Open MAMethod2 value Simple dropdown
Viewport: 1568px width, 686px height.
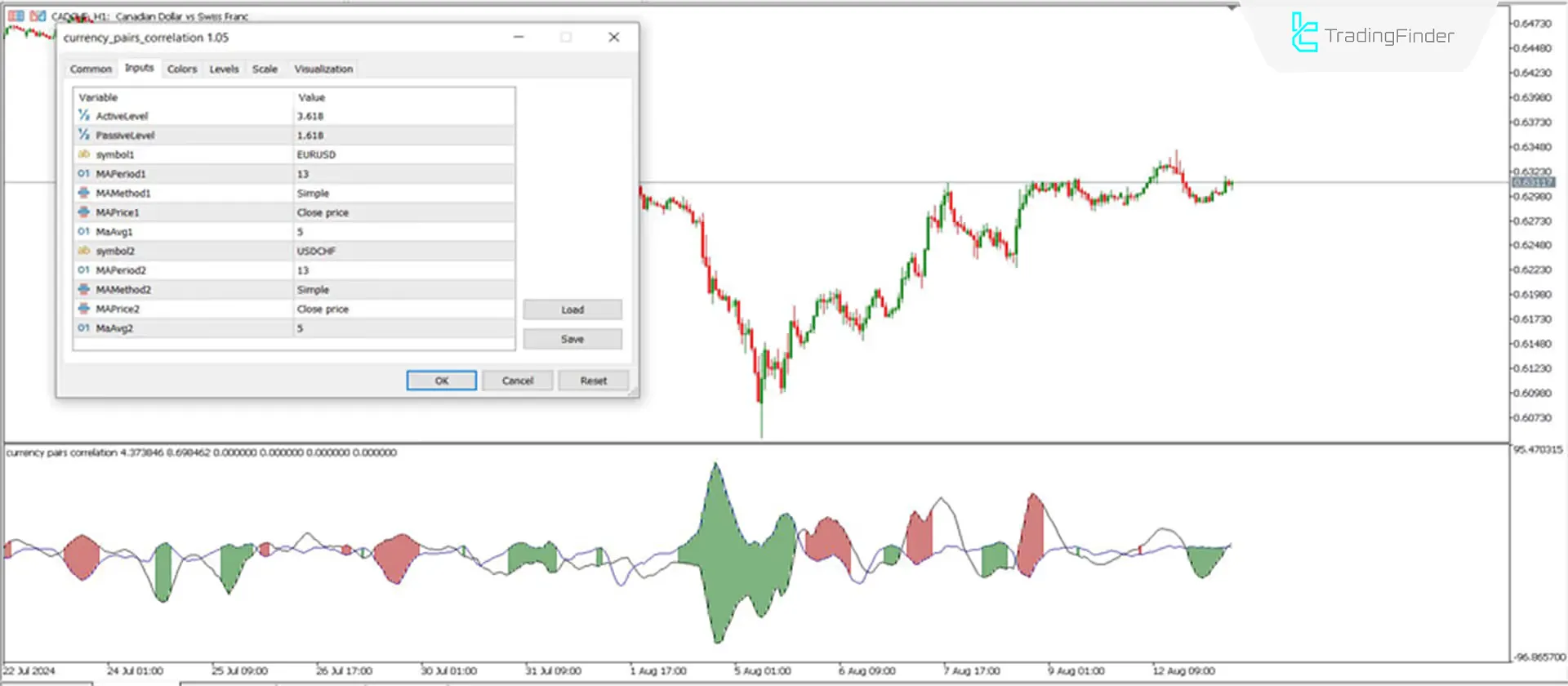tap(403, 290)
